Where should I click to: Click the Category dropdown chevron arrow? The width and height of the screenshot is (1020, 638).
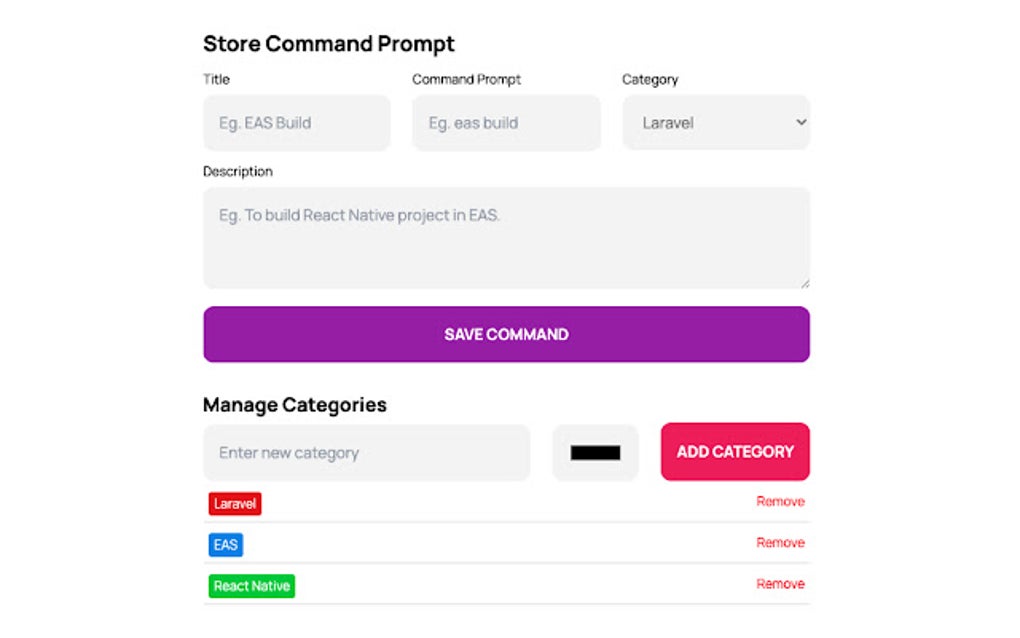(x=801, y=122)
